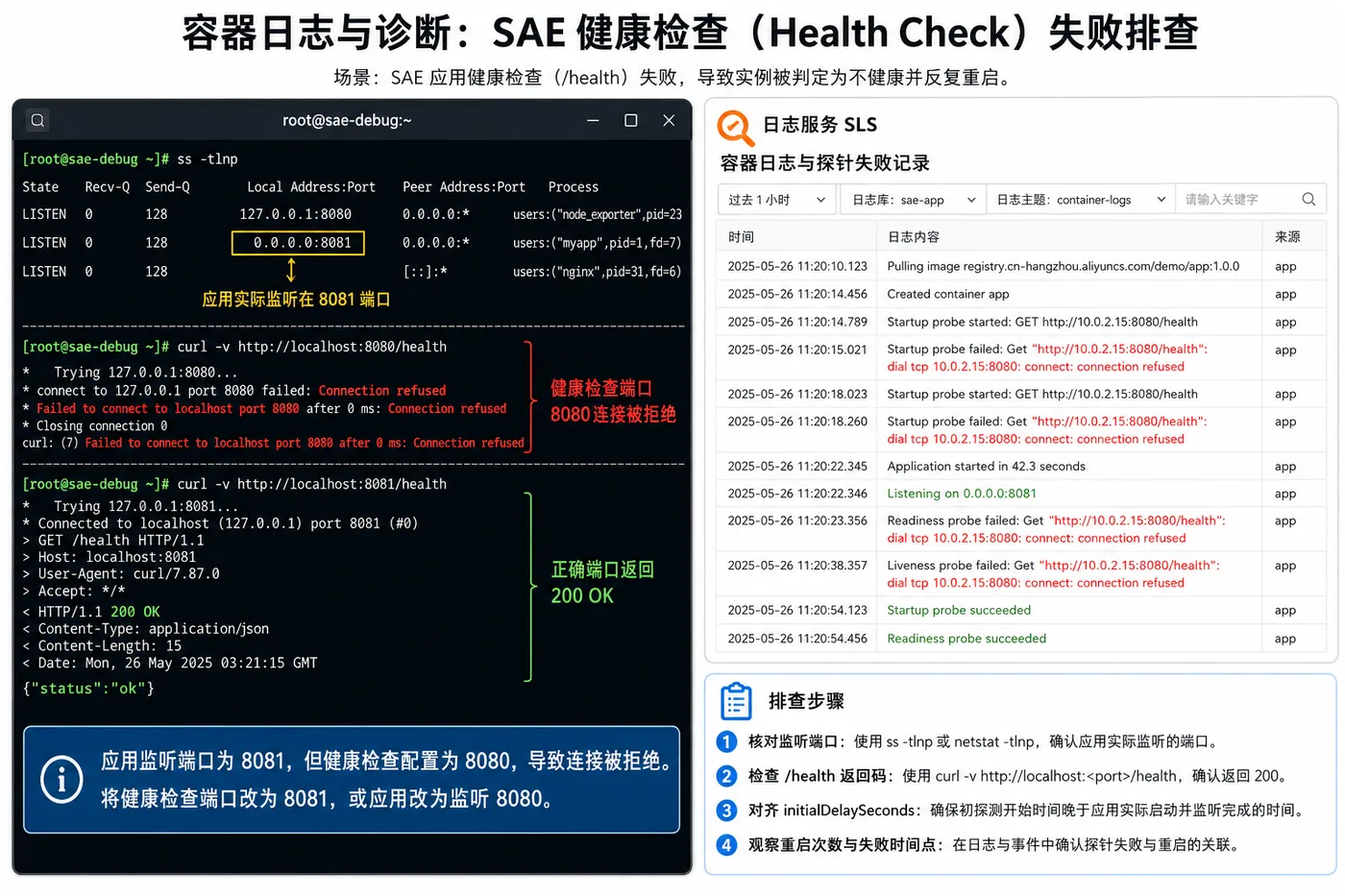Image resolution: width=1345 pixels, height=896 pixels.
Task: Click step 3 对齐 initialDelaySeconds text
Action: coord(1028,811)
